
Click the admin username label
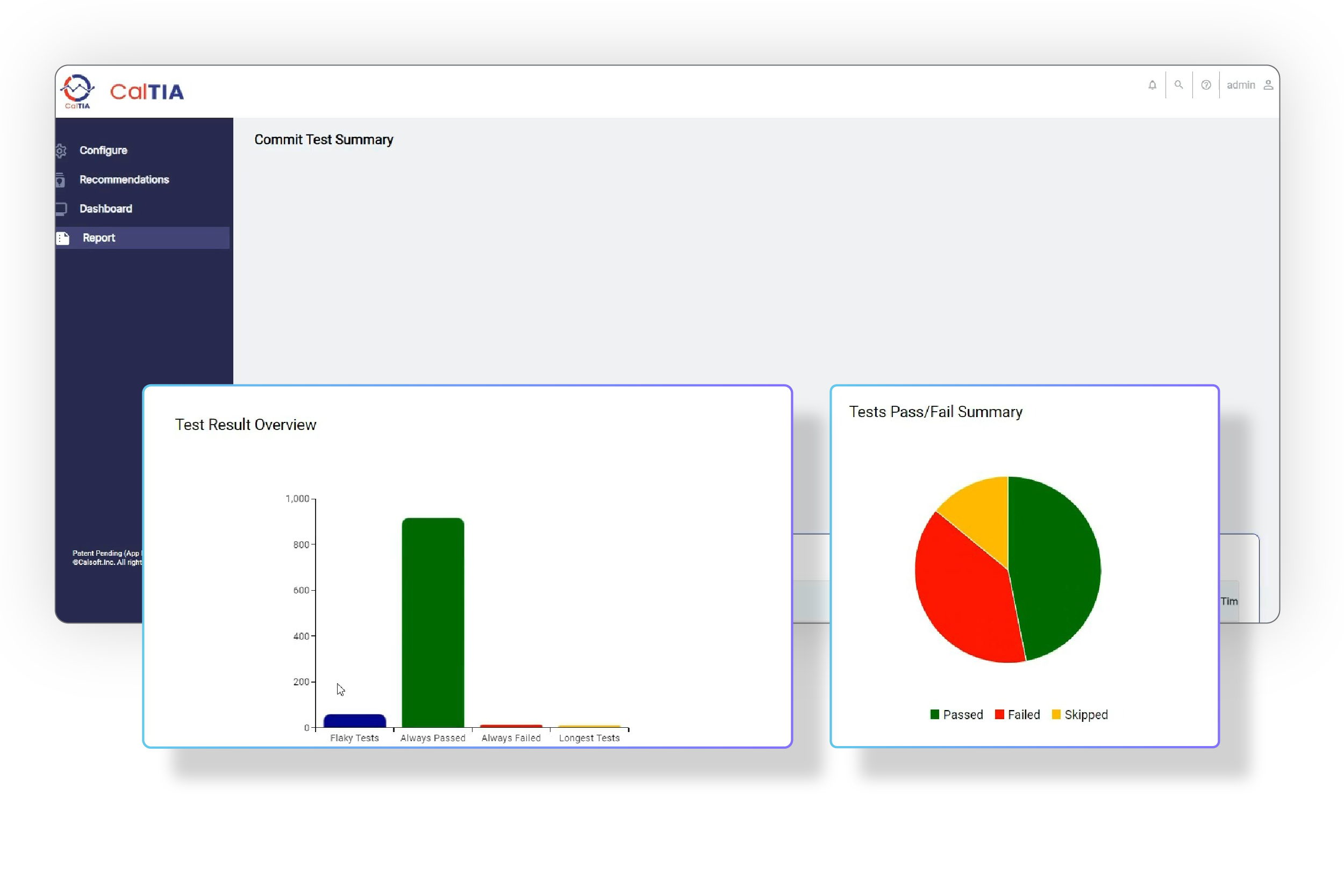tap(1241, 85)
